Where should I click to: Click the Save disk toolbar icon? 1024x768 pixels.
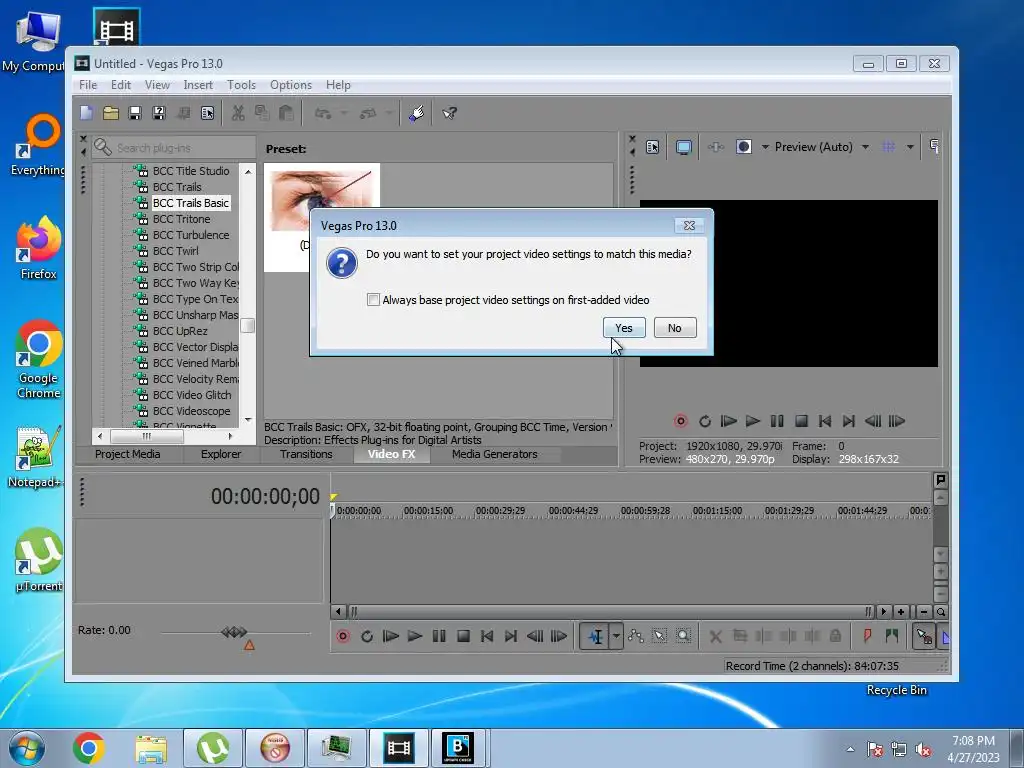click(135, 113)
